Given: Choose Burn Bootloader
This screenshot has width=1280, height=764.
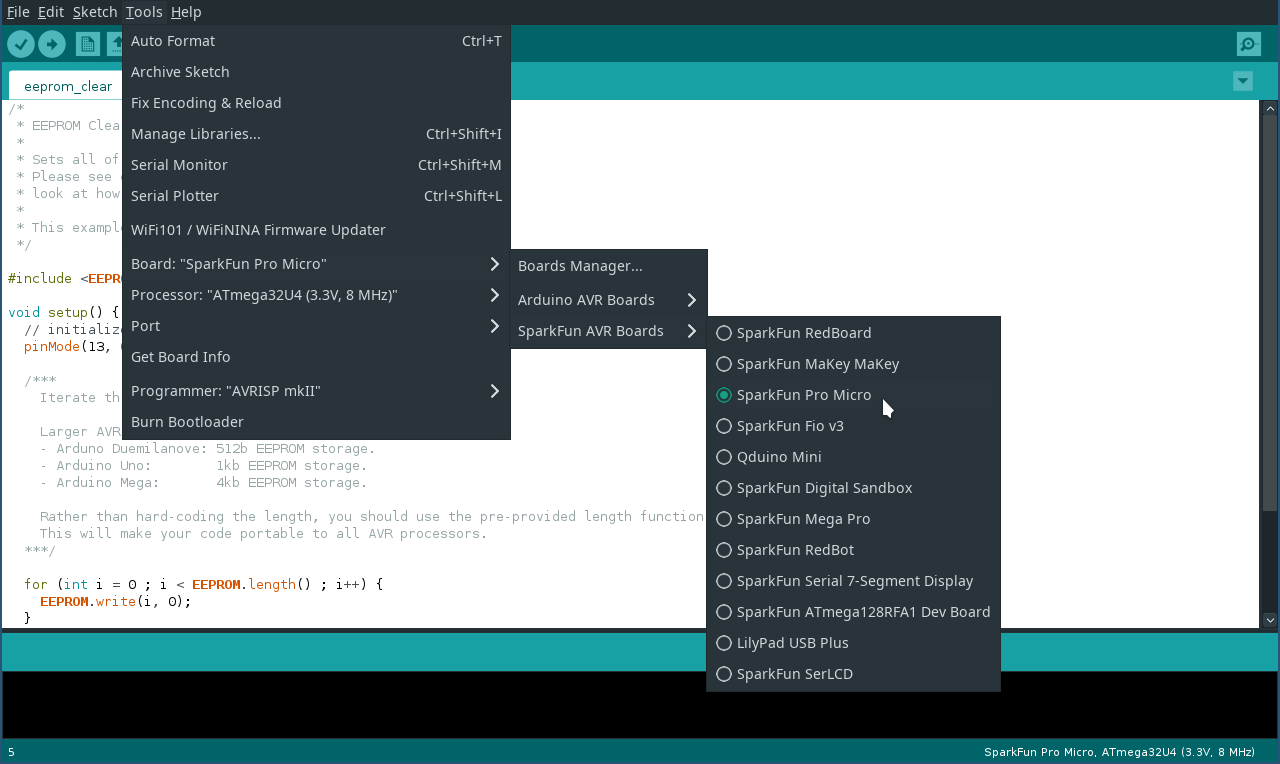Looking at the screenshot, I should [x=187, y=422].
